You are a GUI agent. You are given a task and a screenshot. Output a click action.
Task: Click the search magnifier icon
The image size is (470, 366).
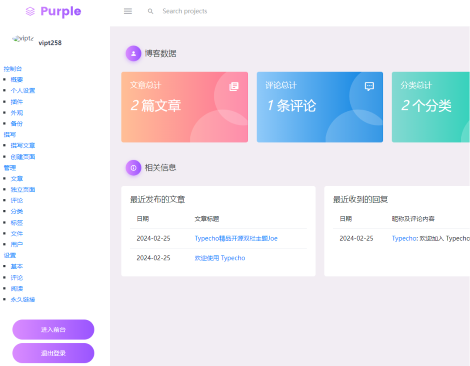pyautogui.click(x=150, y=11)
